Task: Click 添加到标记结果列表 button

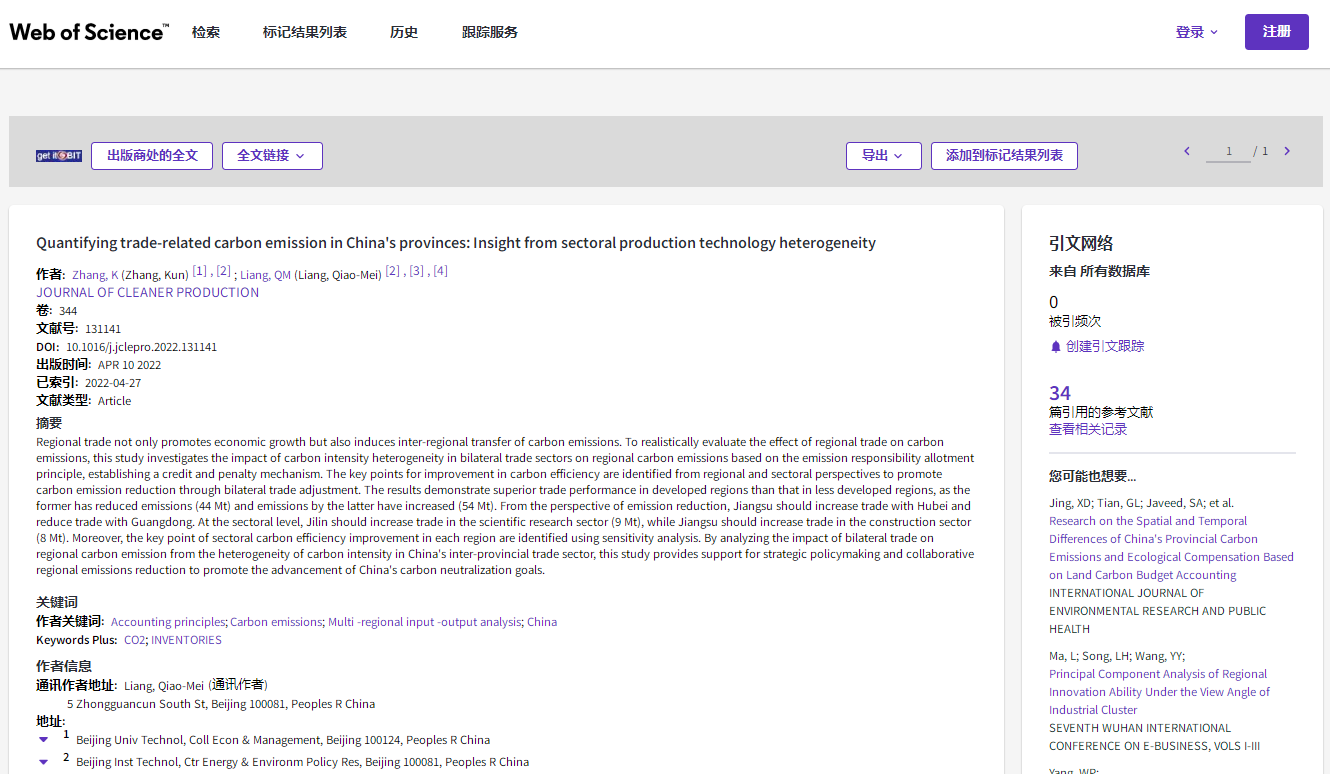Action: tap(1004, 156)
